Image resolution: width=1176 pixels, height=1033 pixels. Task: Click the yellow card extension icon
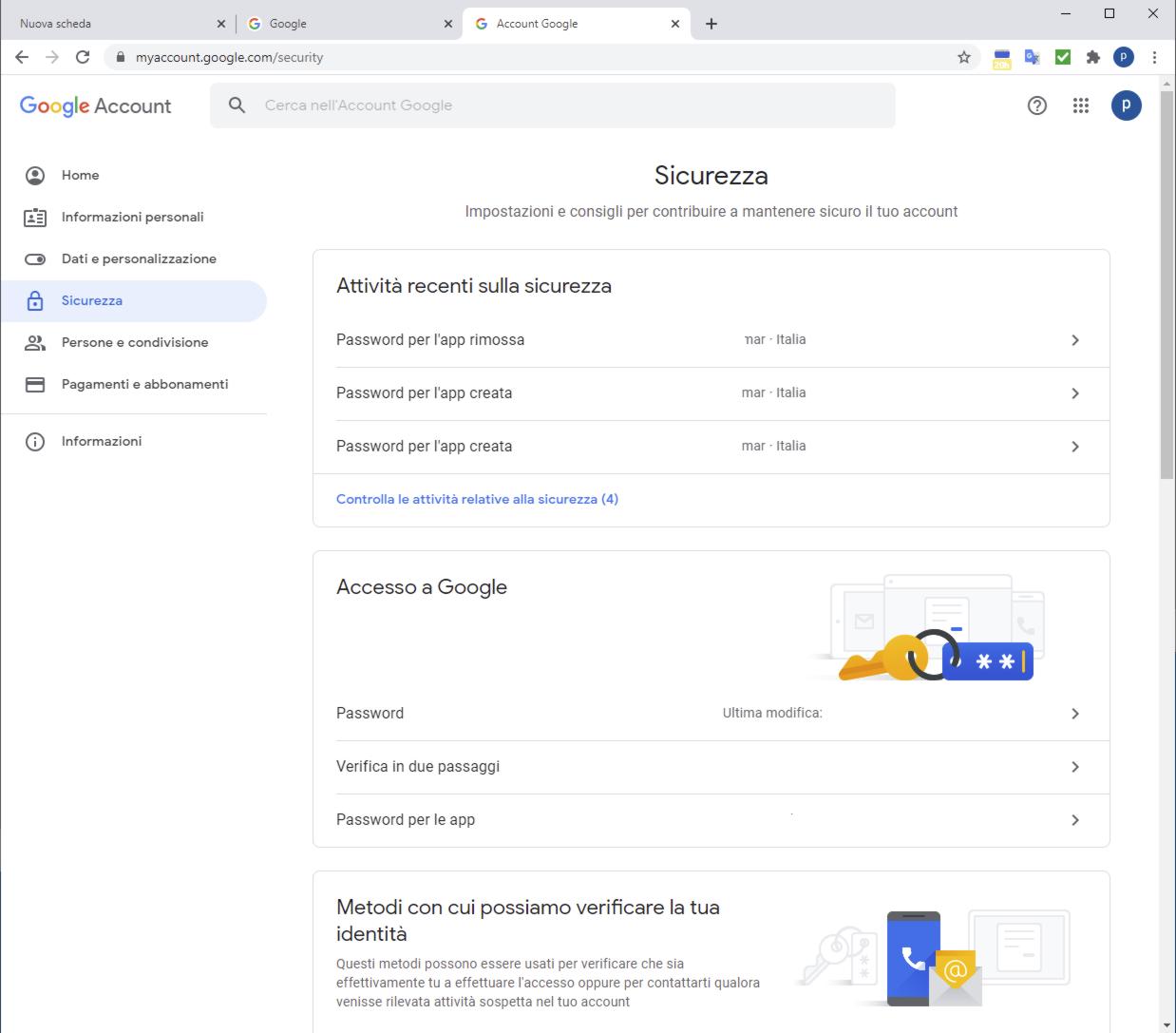pos(1001,58)
